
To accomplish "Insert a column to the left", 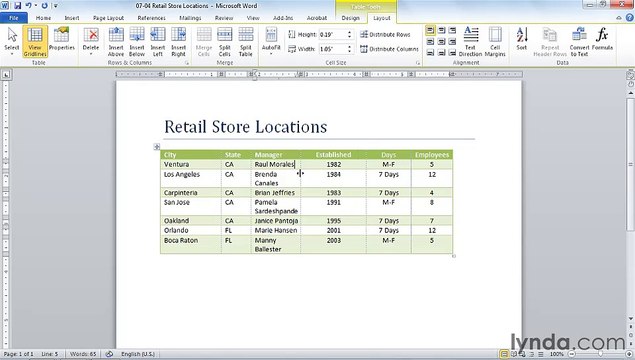I will click(x=158, y=42).
